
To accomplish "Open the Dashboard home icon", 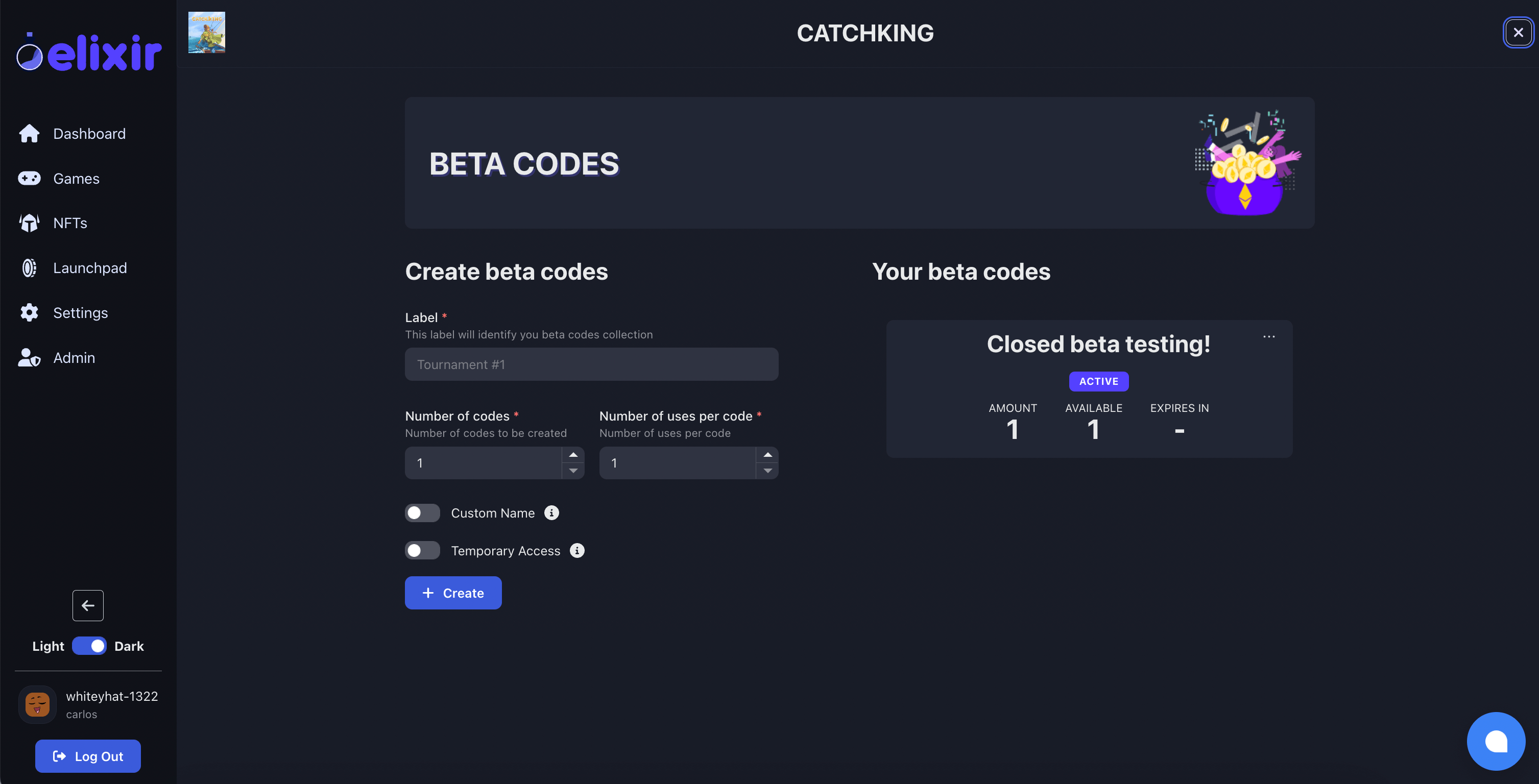I will click(x=29, y=134).
